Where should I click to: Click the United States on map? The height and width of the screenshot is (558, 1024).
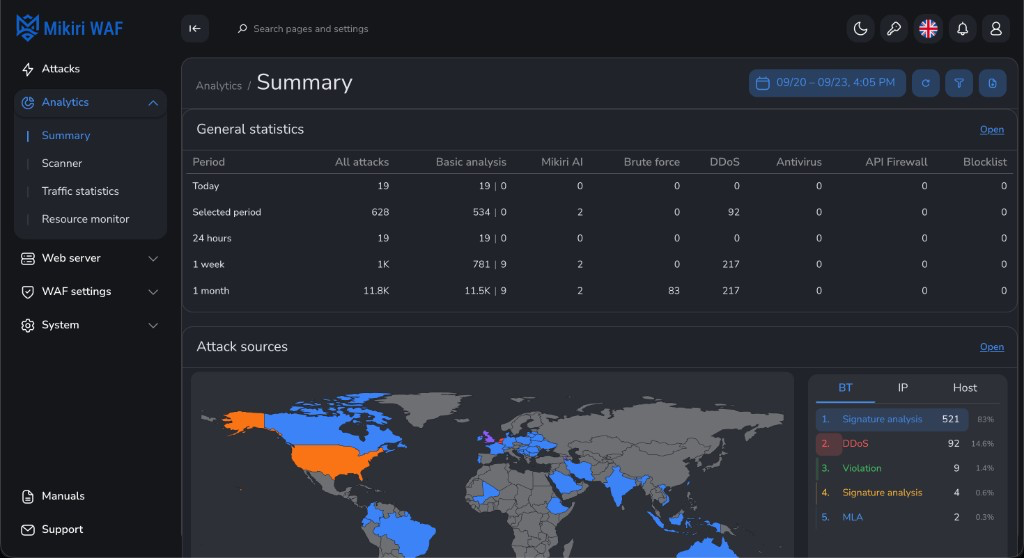(333, 459)
